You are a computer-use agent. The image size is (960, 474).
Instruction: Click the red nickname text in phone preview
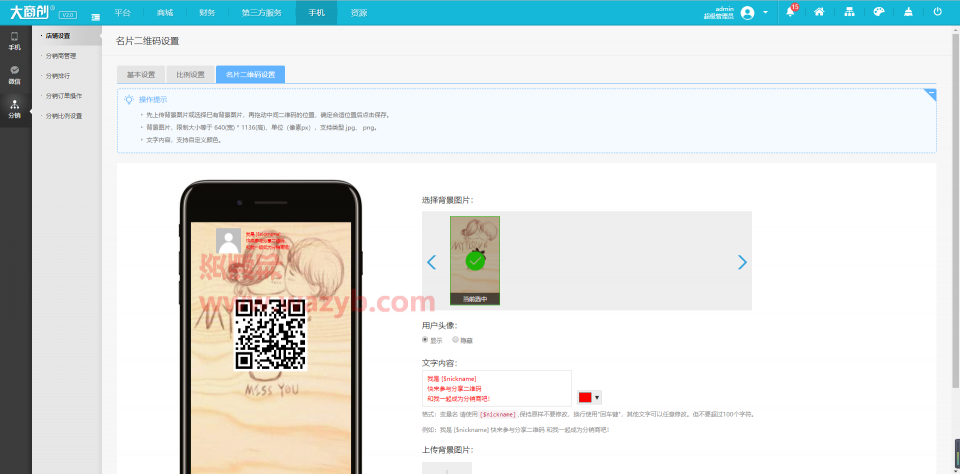267,241
